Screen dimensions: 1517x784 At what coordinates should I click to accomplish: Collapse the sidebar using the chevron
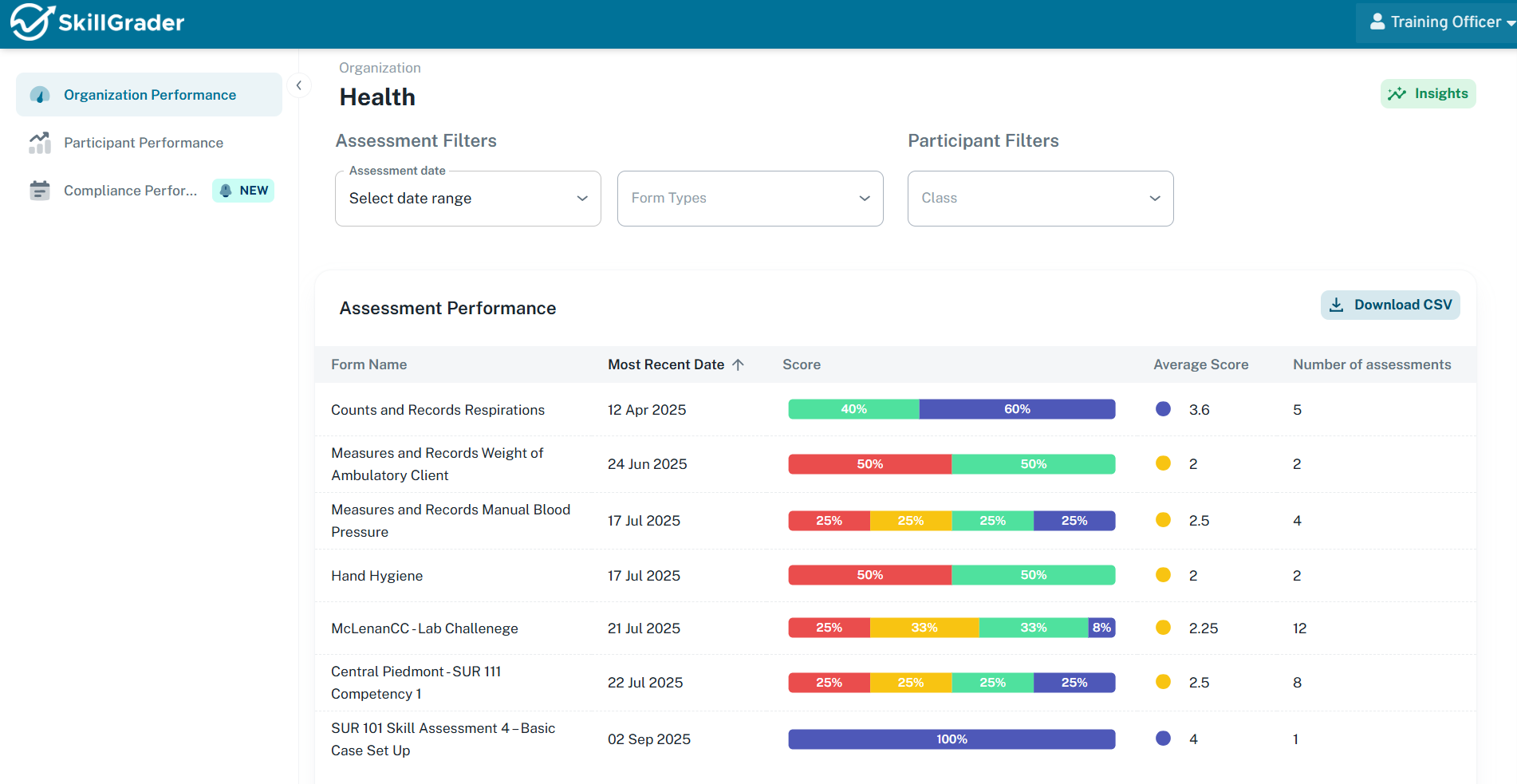click(299, 85)
